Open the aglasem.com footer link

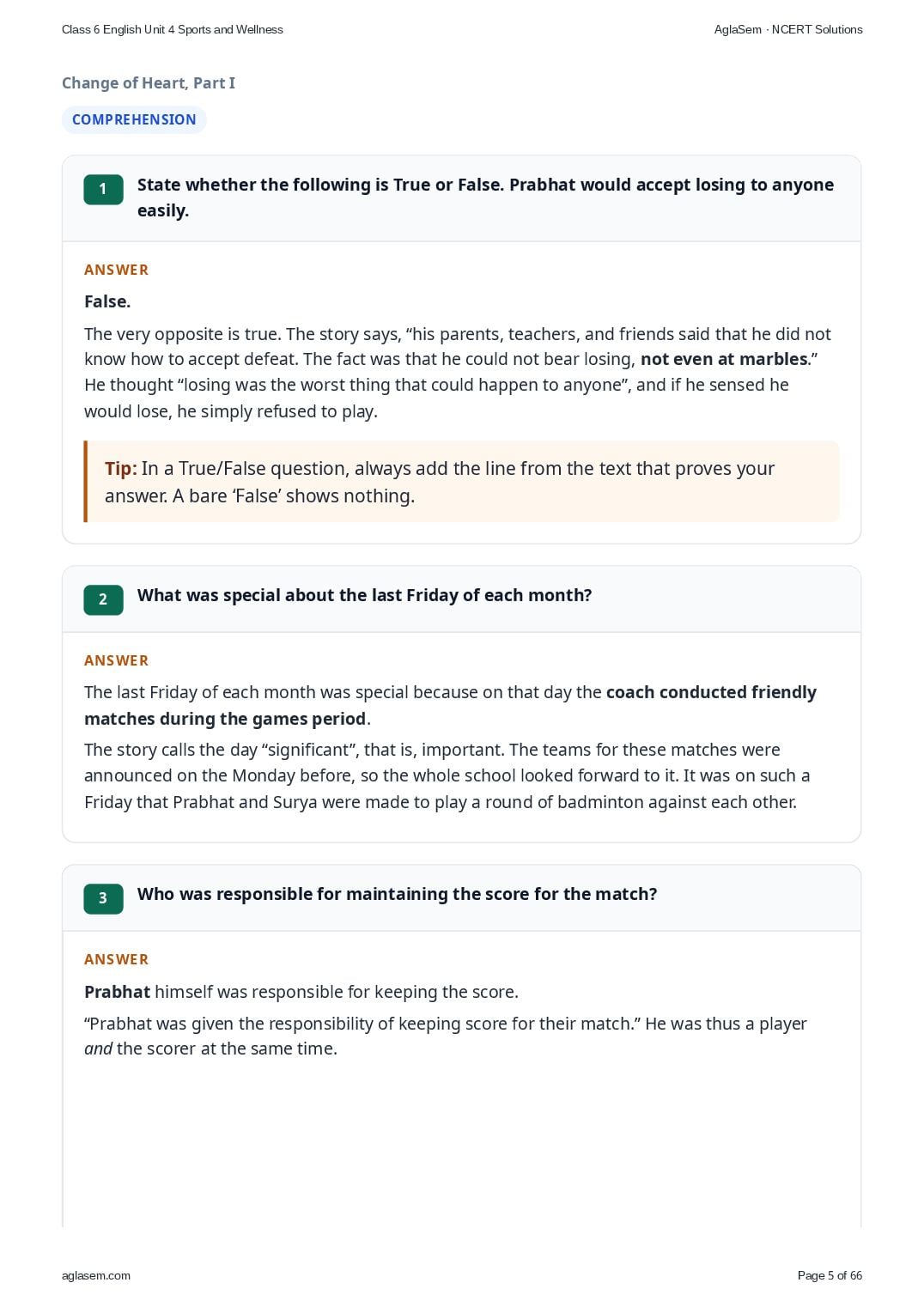96,1275
